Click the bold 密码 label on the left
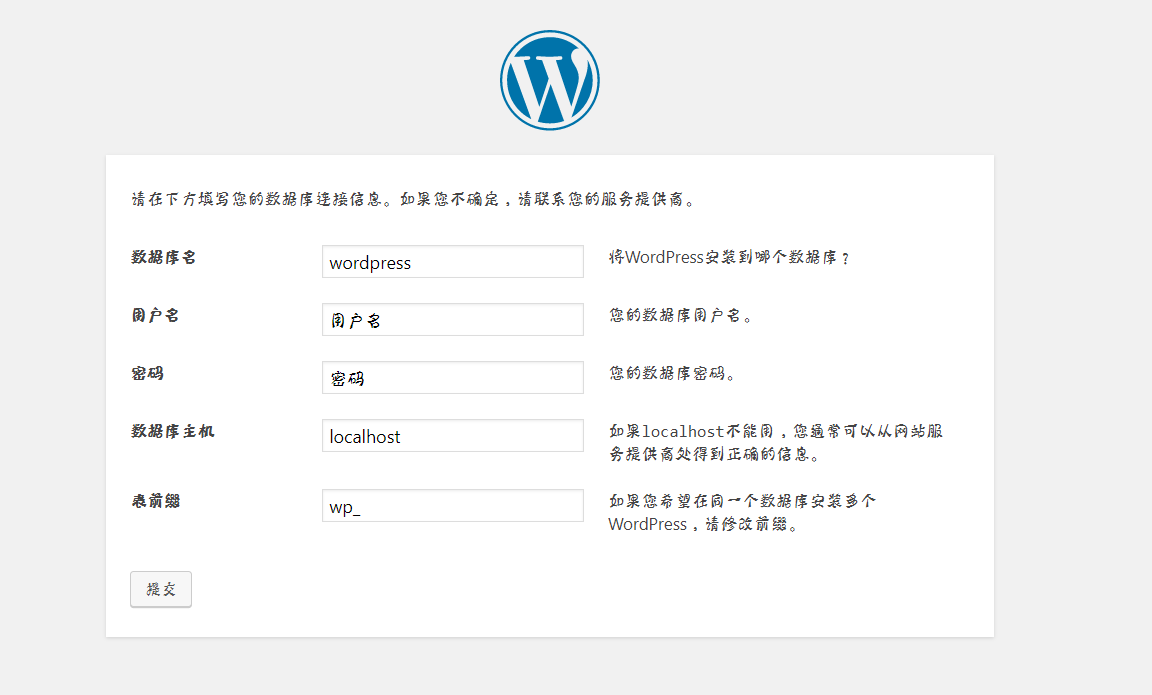1152x695 pixels. (x=147, y=373)
